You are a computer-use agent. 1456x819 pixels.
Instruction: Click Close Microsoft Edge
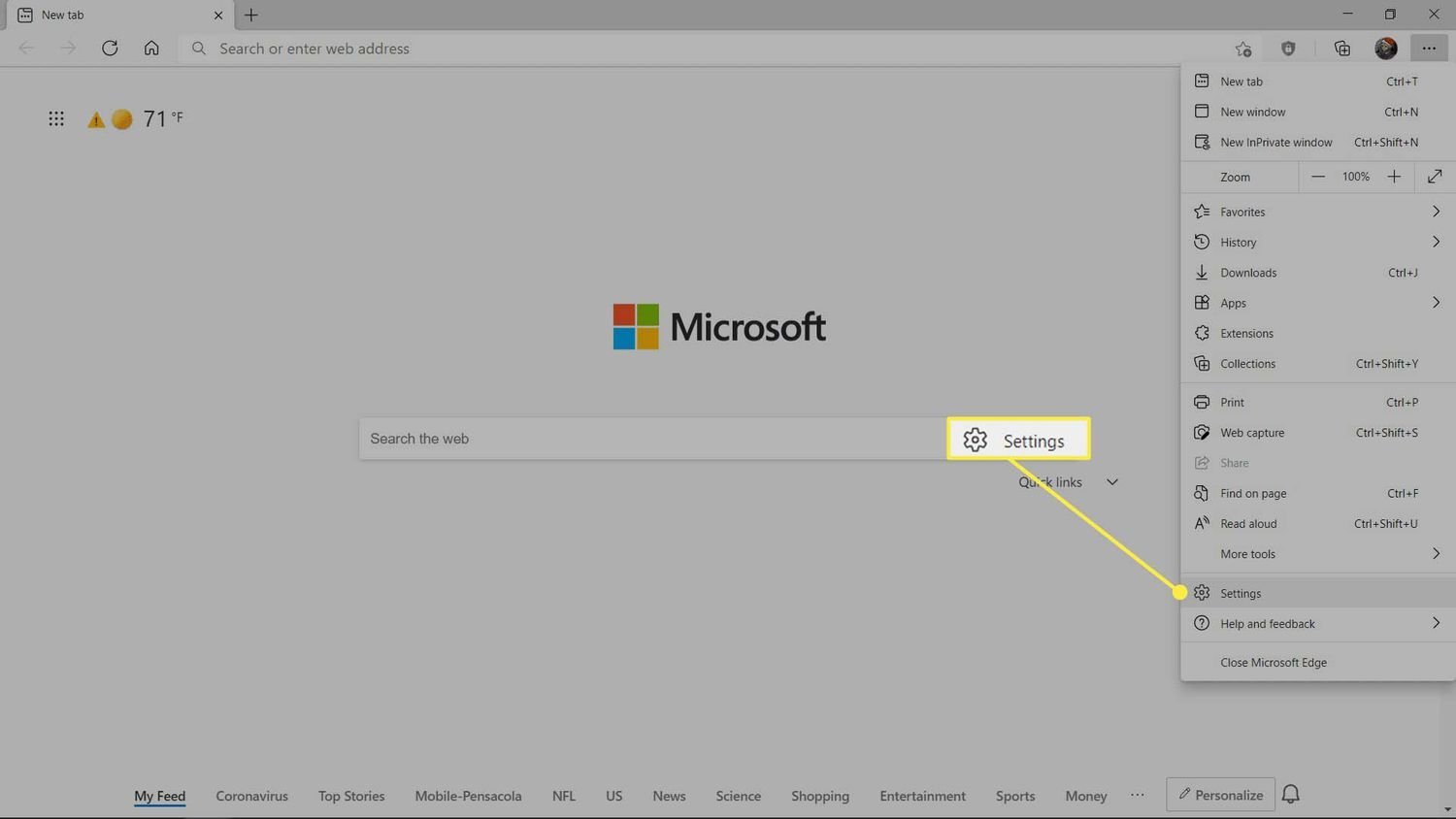[x=1318, y=662]
